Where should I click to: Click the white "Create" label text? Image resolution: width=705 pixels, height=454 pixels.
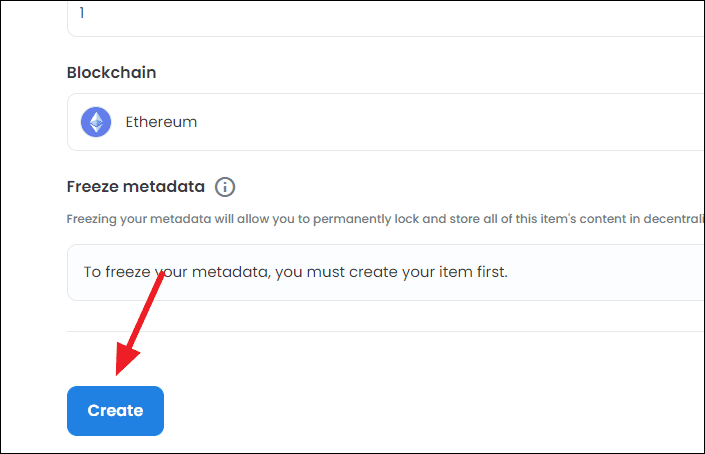pos(115,410)
